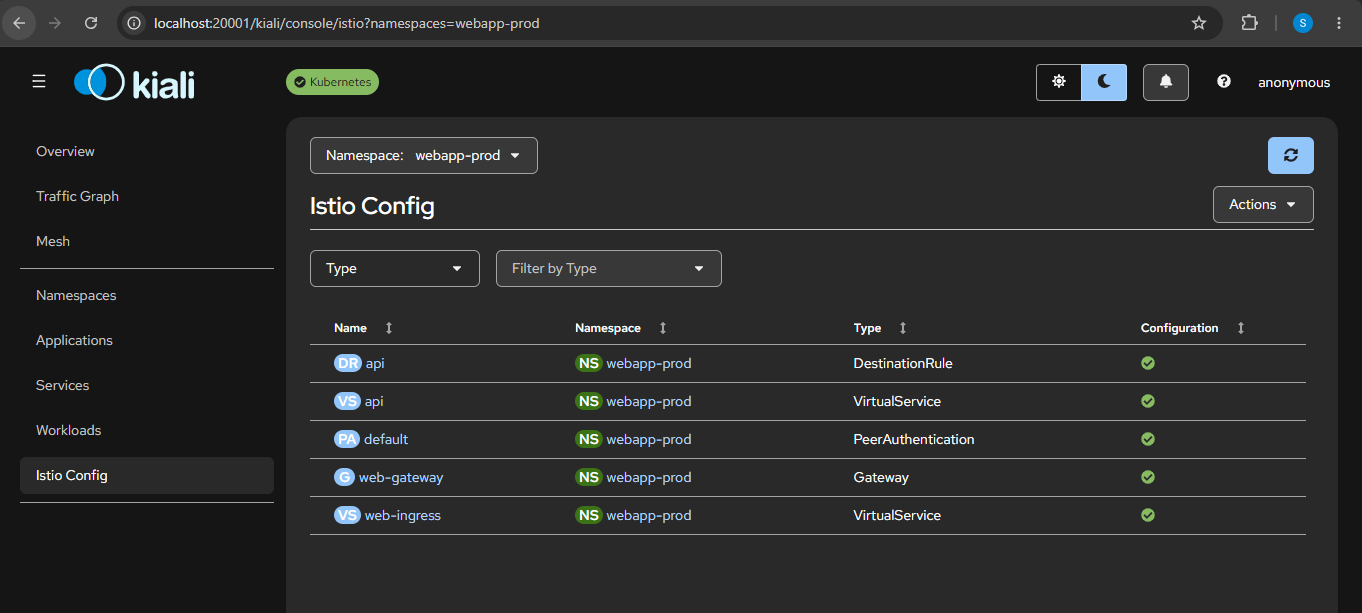The width and height of the screenshot is (1362, 613).
Task: Open the Namespace webapp-prod dropdown
Action: [424, 155]
